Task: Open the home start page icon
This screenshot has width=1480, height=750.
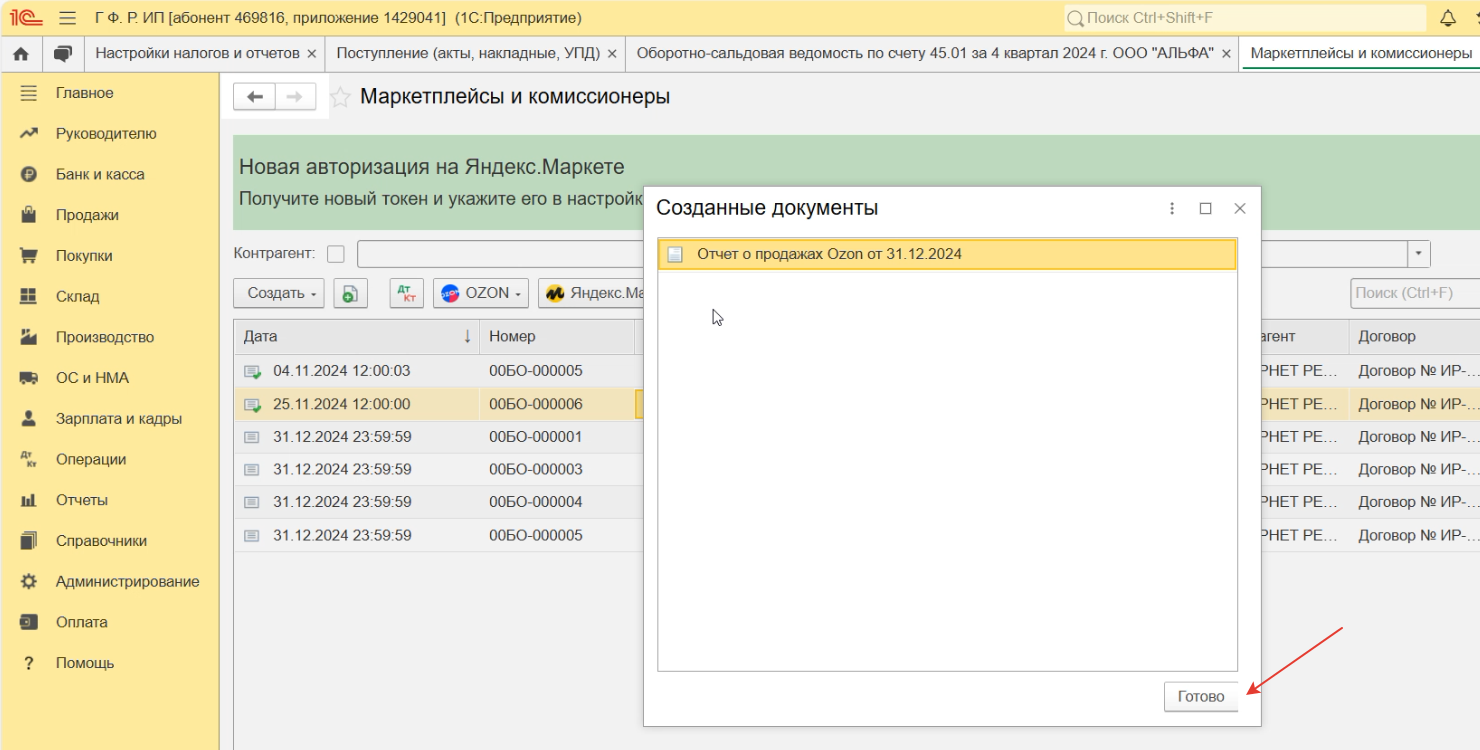Action: point(21,53)
